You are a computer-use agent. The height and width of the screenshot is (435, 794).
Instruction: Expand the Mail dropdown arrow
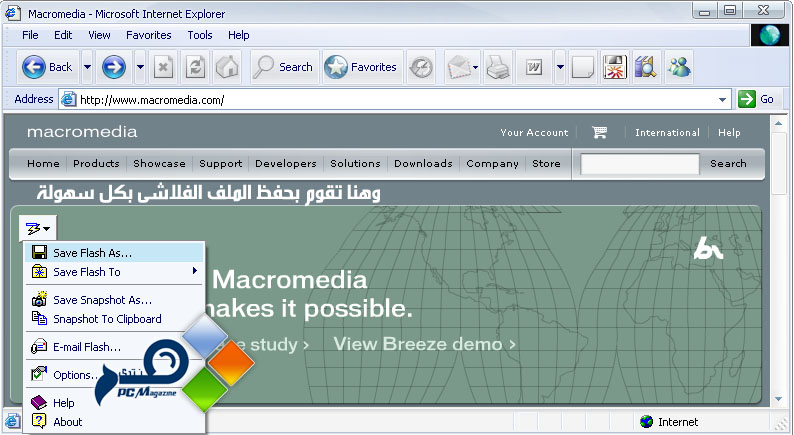(475, 67)
